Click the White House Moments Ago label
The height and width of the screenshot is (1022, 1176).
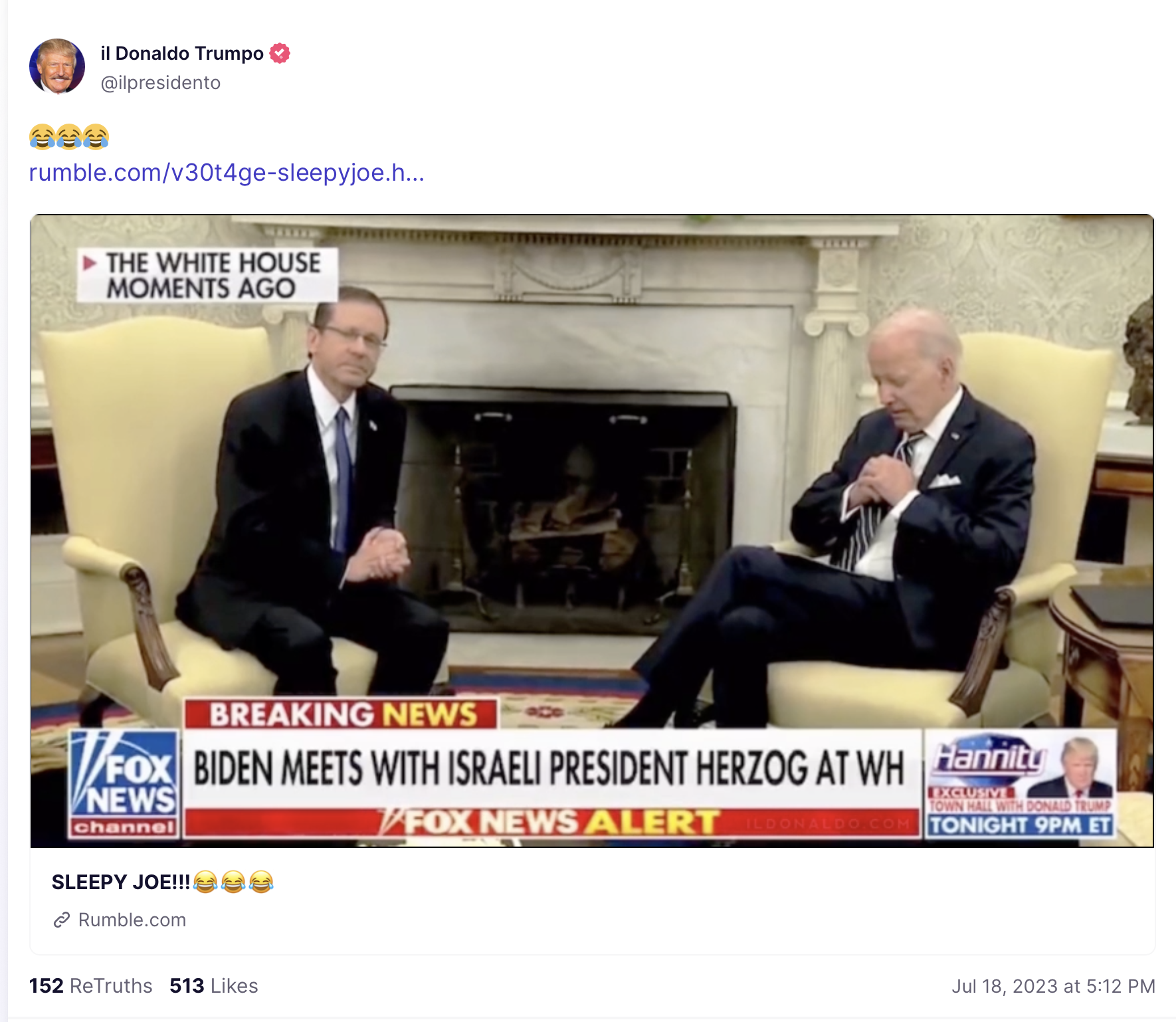tap(207, 275)
